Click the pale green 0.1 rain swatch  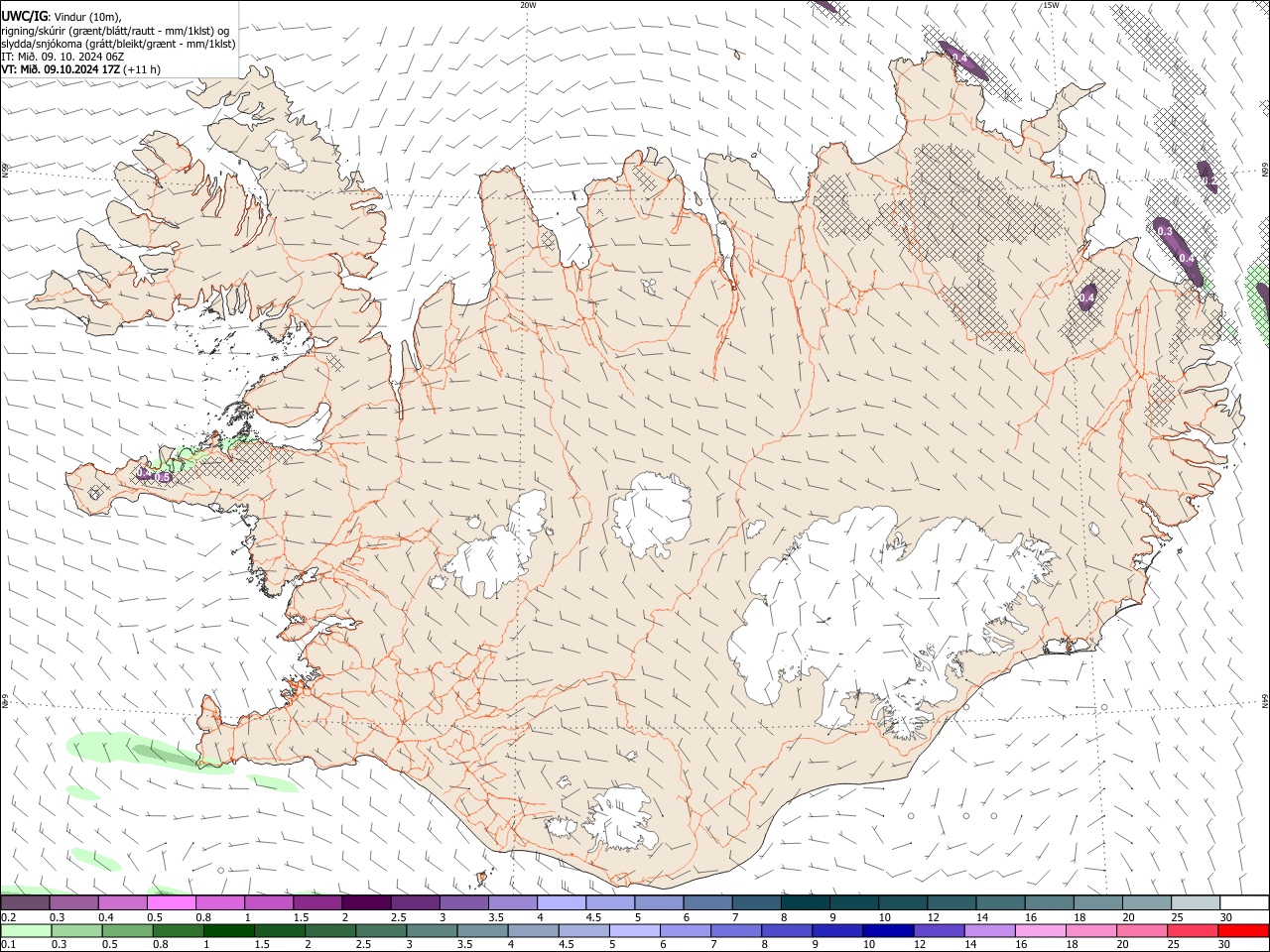click(26, 930)
